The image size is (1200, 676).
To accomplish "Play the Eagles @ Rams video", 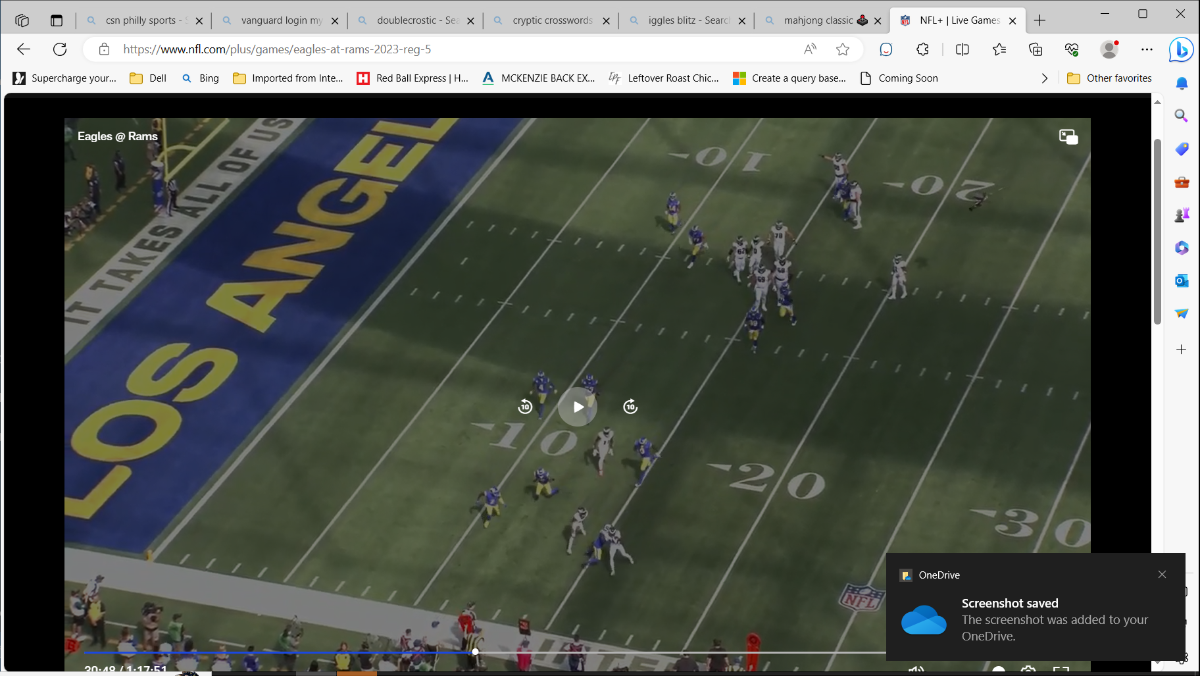I will [x=577, y=407].
